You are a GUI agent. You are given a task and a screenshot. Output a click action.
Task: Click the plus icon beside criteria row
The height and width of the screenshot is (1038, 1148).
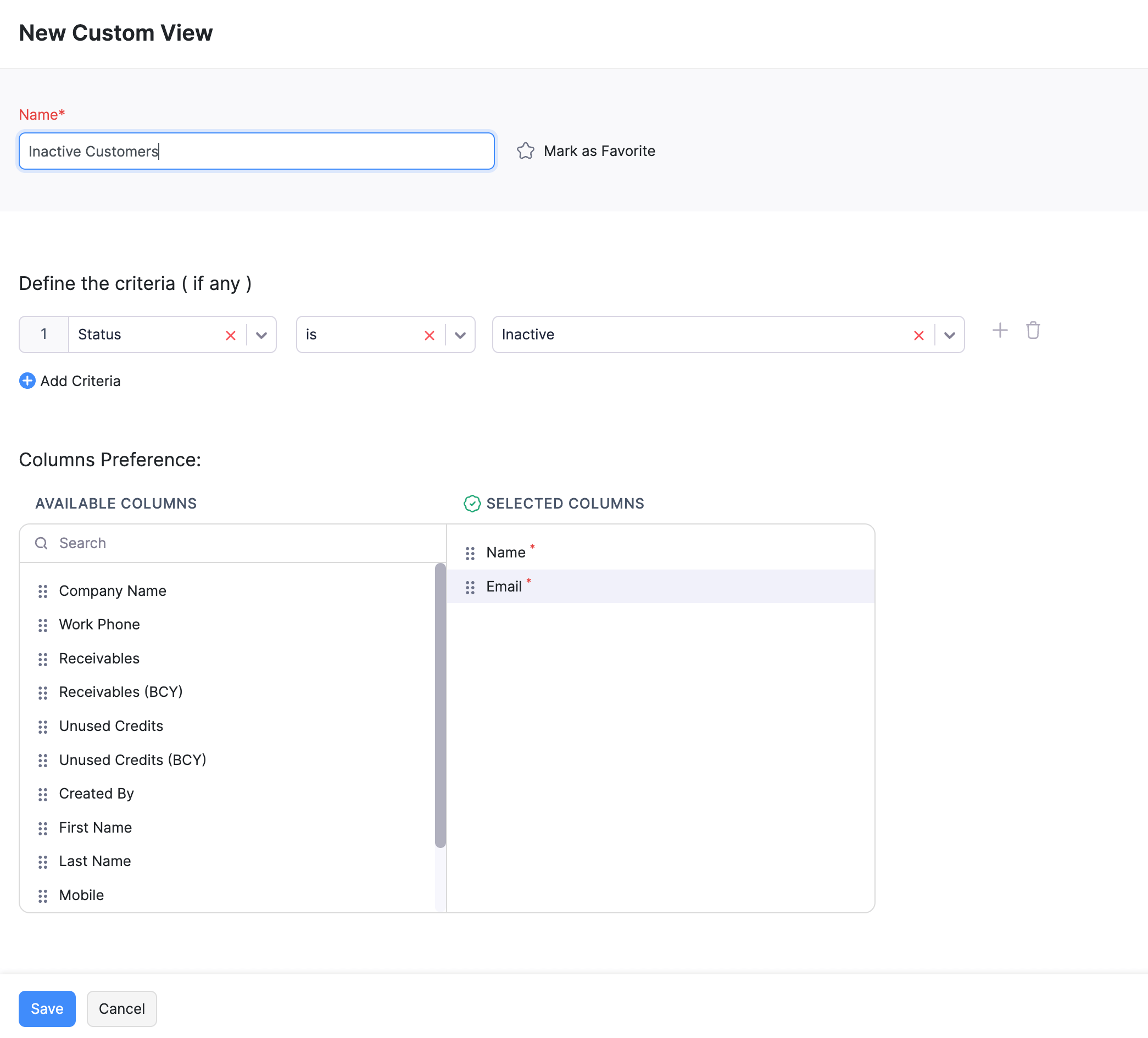[x=999, y=330]
